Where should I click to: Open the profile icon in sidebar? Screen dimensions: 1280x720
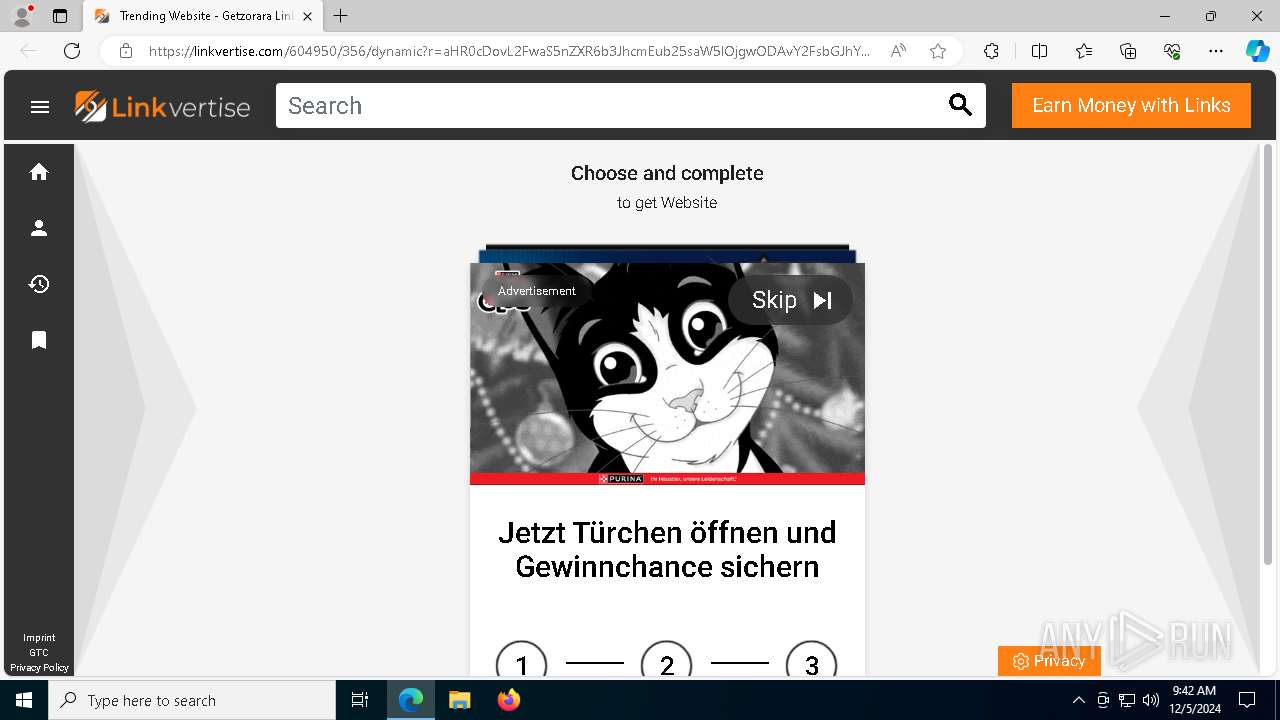coord(39,228)
